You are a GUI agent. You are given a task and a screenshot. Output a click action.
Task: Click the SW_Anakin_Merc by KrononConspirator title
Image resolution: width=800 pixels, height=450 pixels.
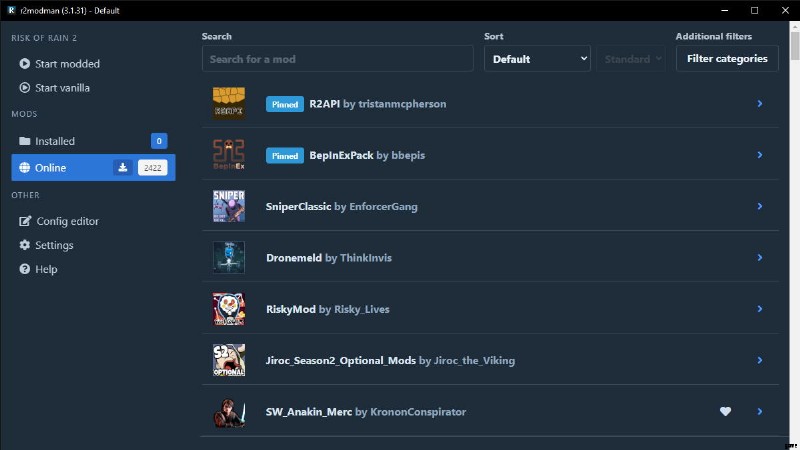pos(365,412)
